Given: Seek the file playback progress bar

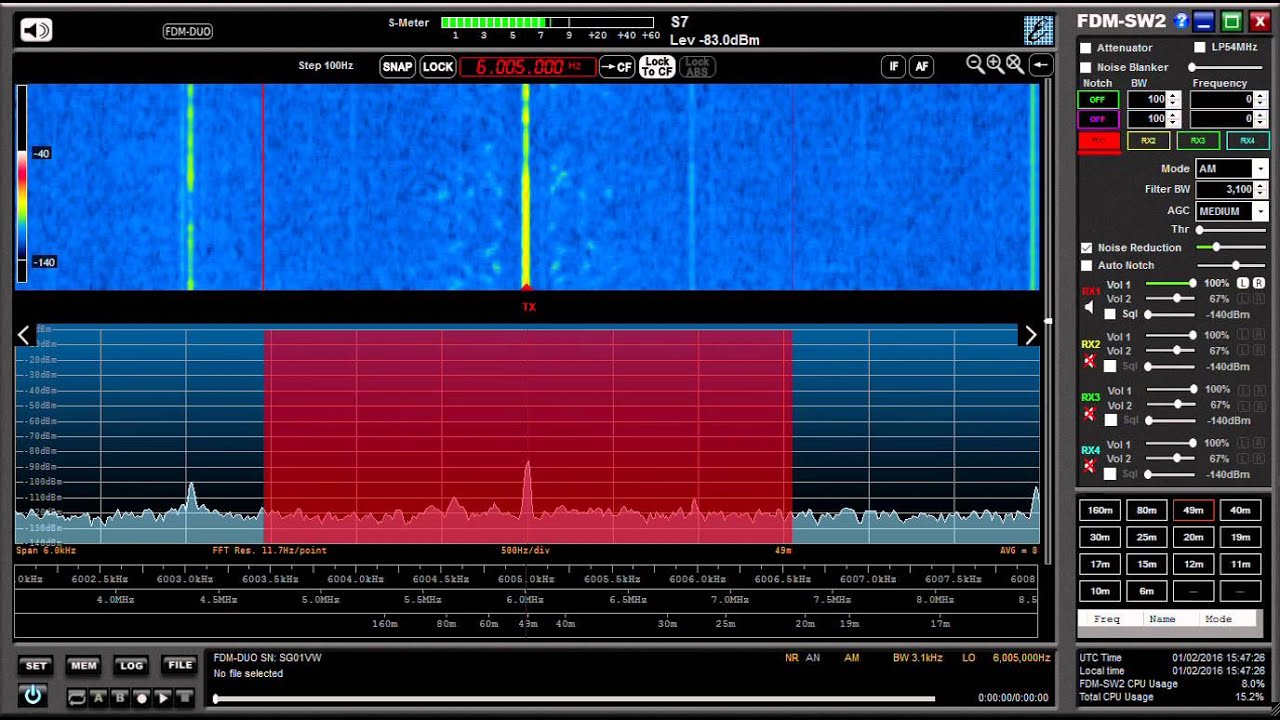Looking at the screenshot, I should click(574, 699).
